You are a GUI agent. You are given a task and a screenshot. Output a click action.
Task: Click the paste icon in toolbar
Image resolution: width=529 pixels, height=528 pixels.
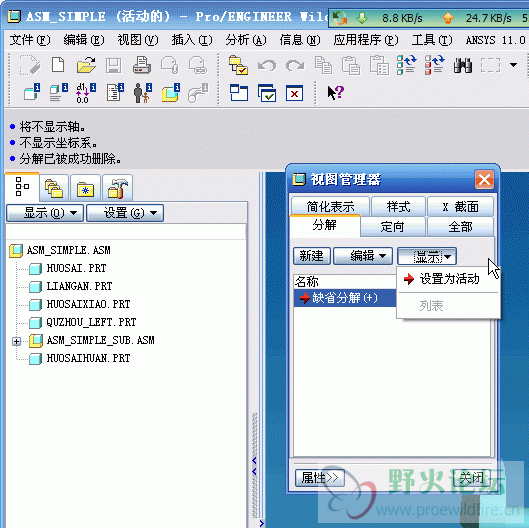351,65
